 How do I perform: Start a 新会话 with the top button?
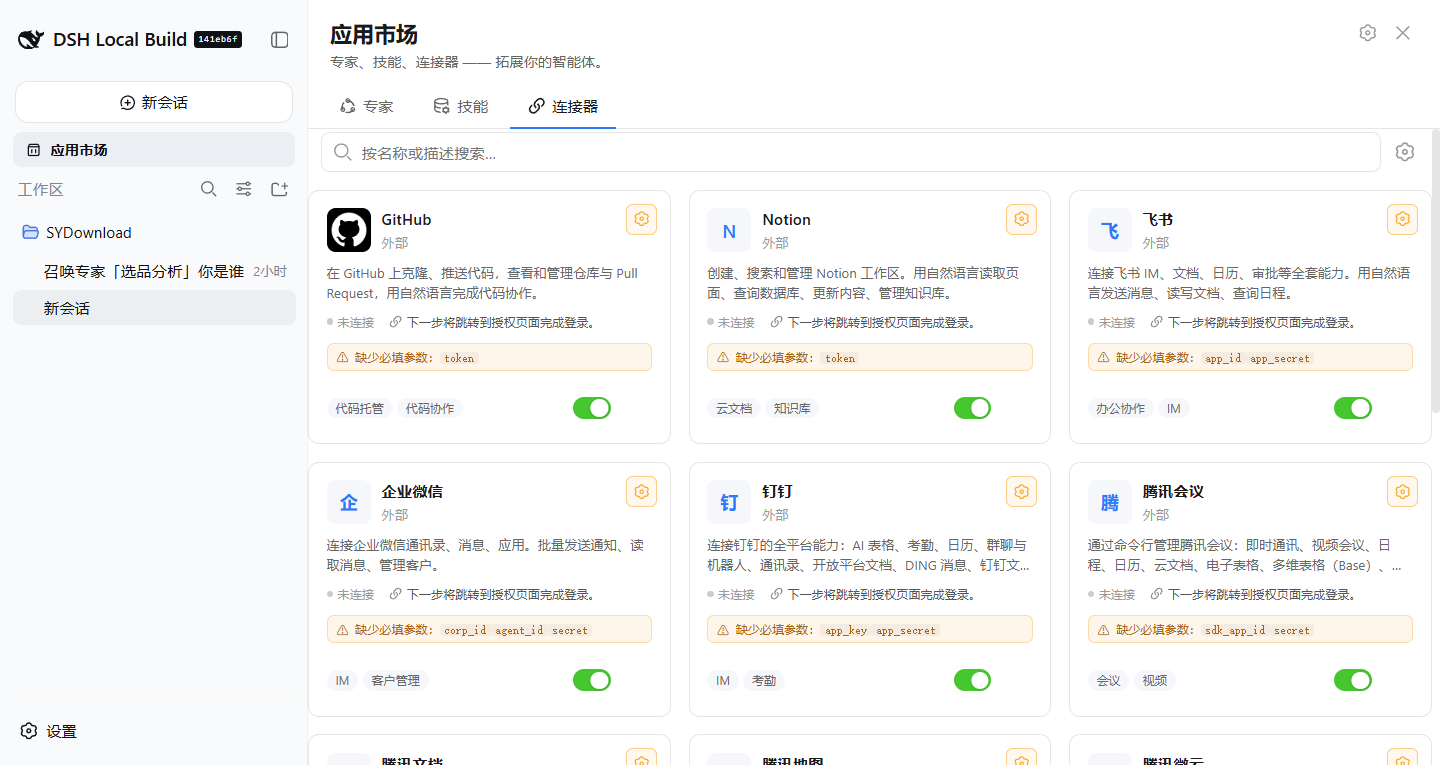tap(154, 102)
